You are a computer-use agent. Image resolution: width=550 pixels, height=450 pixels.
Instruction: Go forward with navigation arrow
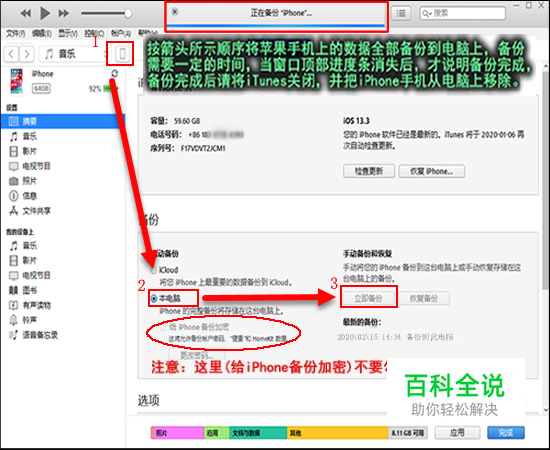[27, 54]
